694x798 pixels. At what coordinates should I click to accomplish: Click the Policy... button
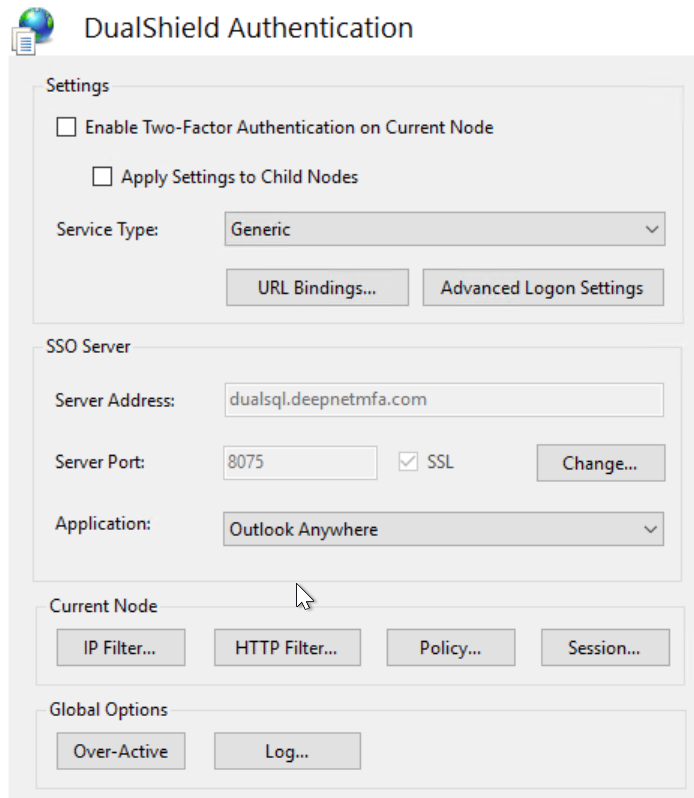pos(450,647)
